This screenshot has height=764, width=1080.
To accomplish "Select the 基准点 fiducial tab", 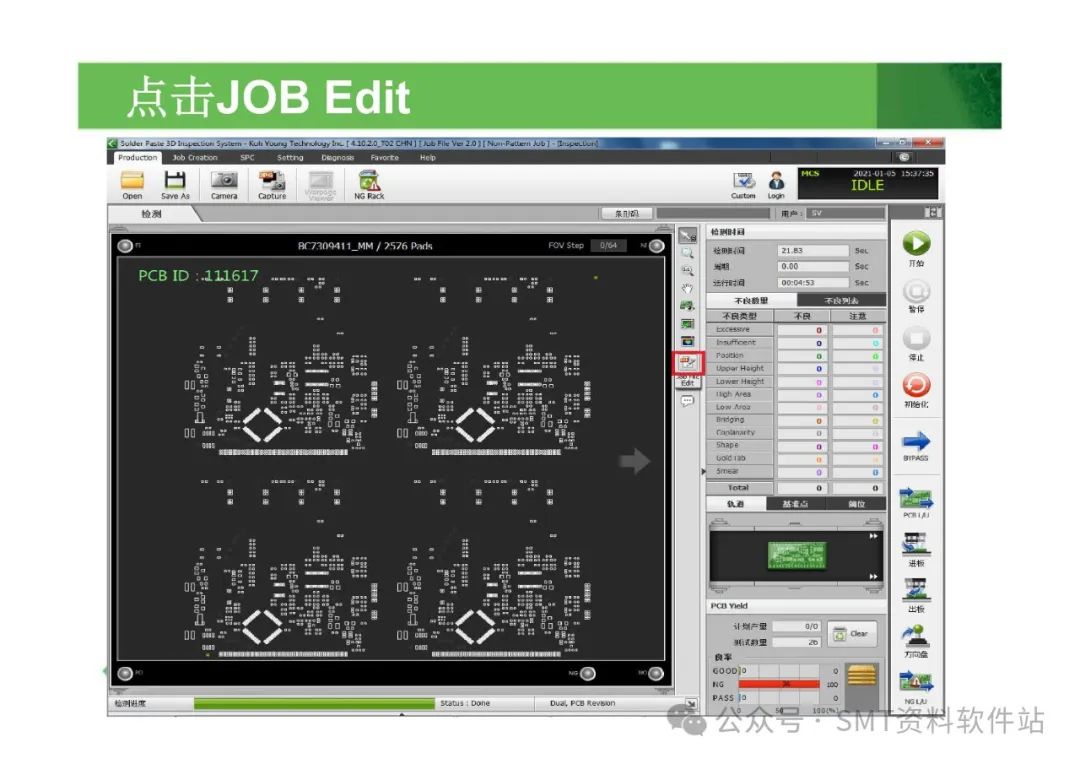I will [x=796, y=504].
